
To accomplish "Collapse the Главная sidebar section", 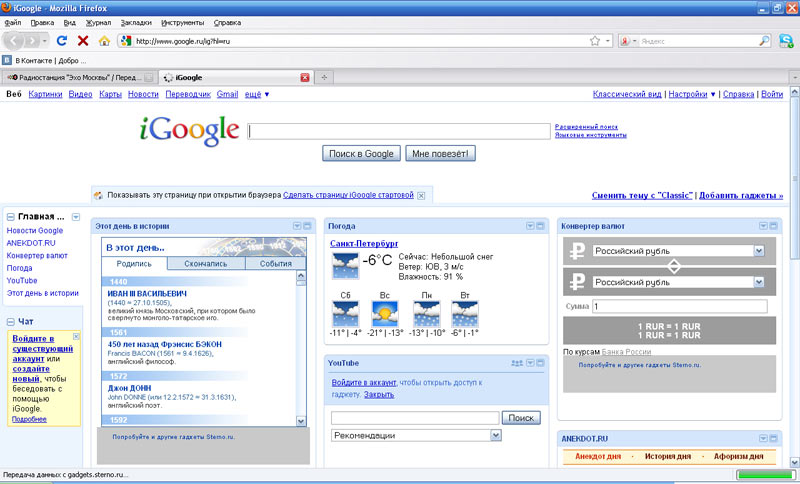I will coord(10,217).
